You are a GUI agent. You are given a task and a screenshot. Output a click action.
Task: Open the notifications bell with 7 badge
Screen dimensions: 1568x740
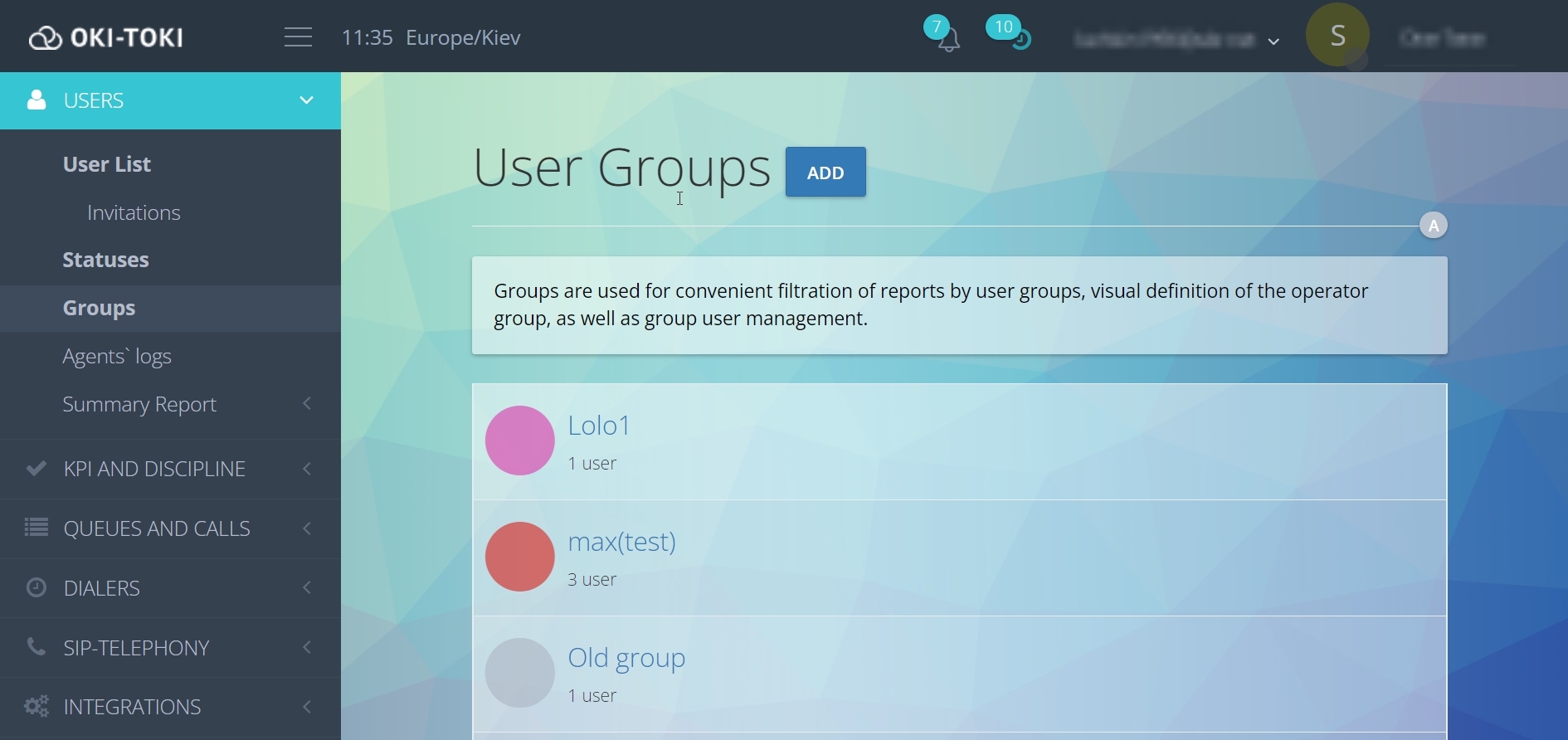pyautogui.click(x=943, y=35)
